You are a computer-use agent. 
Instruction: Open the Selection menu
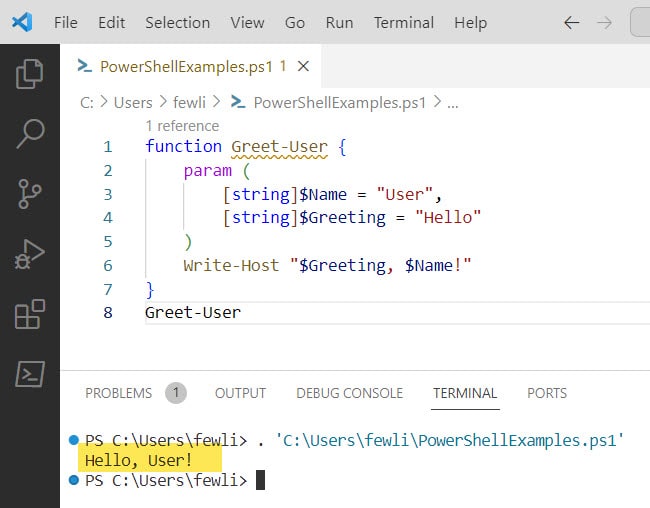177,23
